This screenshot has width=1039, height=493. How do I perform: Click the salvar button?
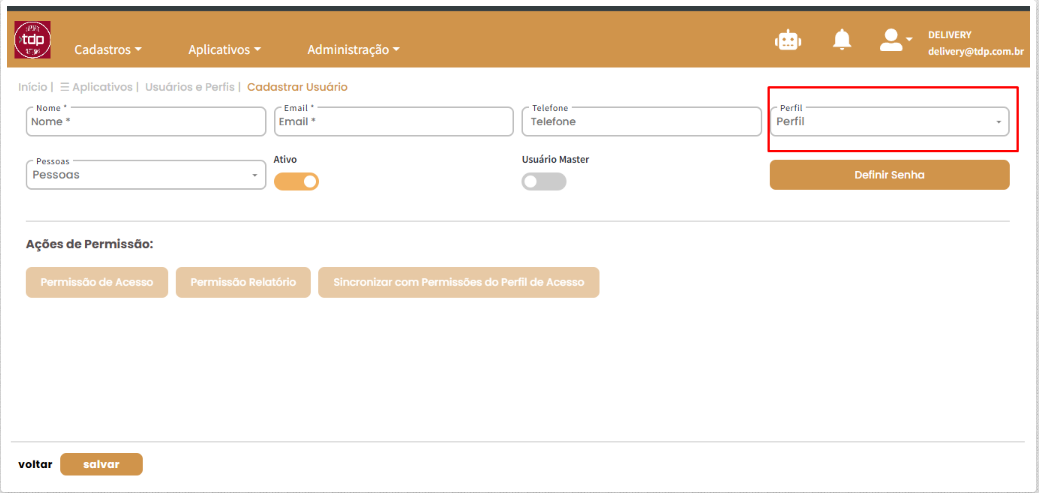click(x=101, y=465)
